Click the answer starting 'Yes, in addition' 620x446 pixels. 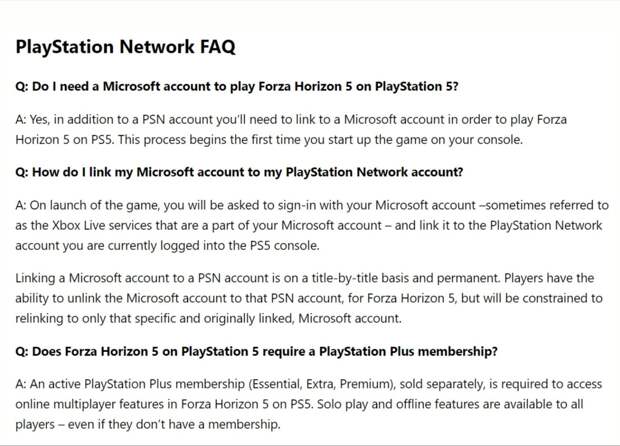coord(291,129)
